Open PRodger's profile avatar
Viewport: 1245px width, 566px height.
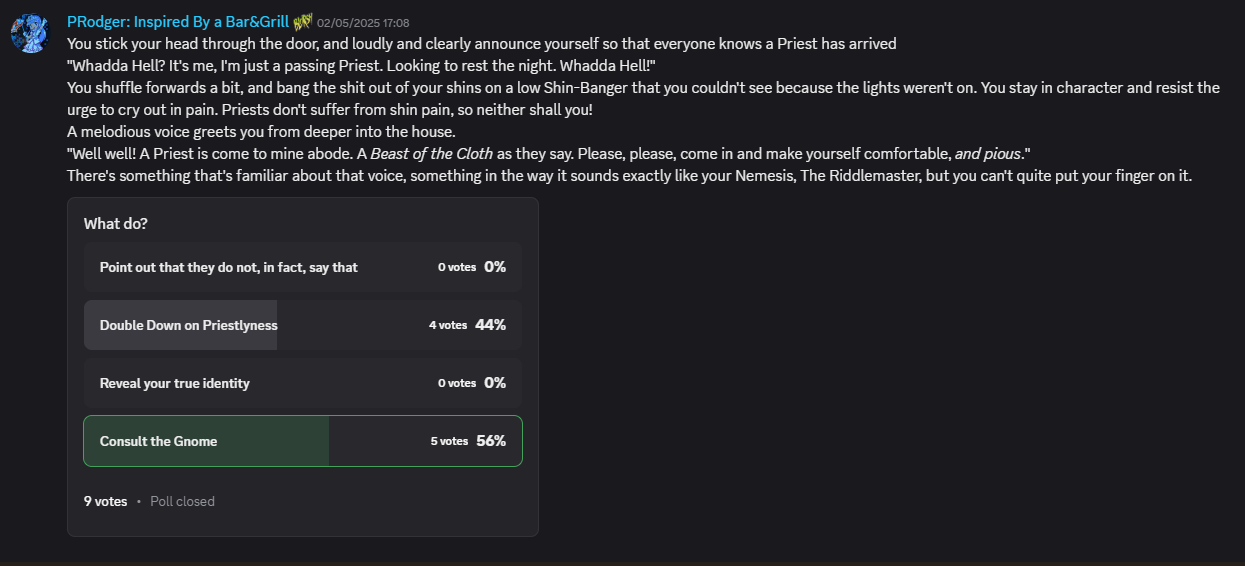tap(30, 34)
